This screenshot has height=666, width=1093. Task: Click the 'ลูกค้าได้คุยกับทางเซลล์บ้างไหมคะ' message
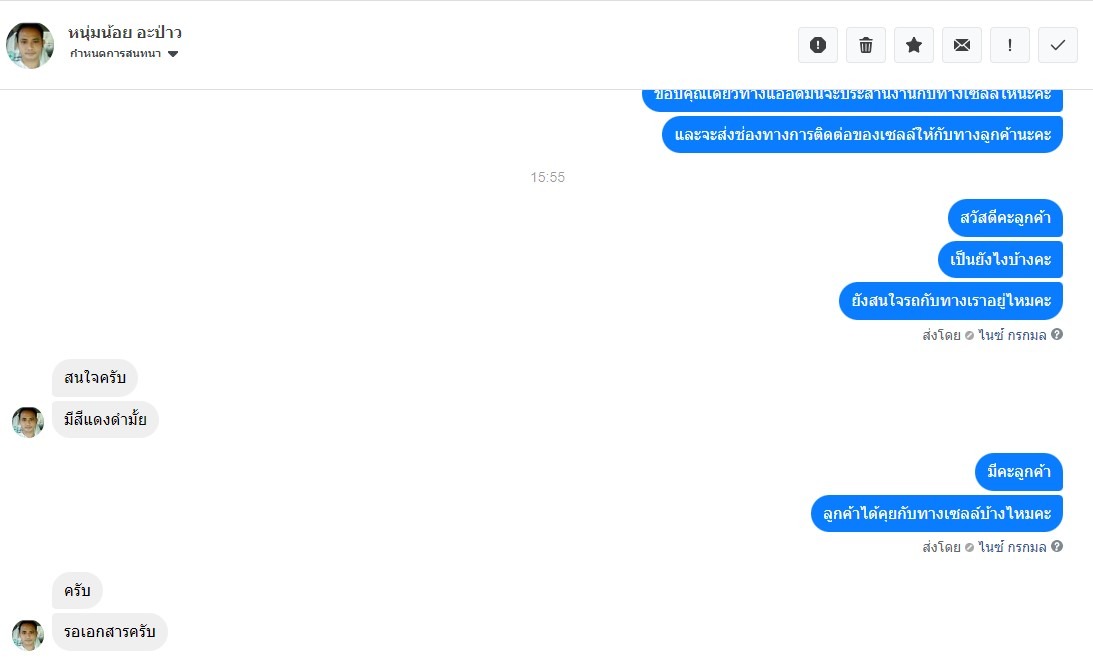937,514
